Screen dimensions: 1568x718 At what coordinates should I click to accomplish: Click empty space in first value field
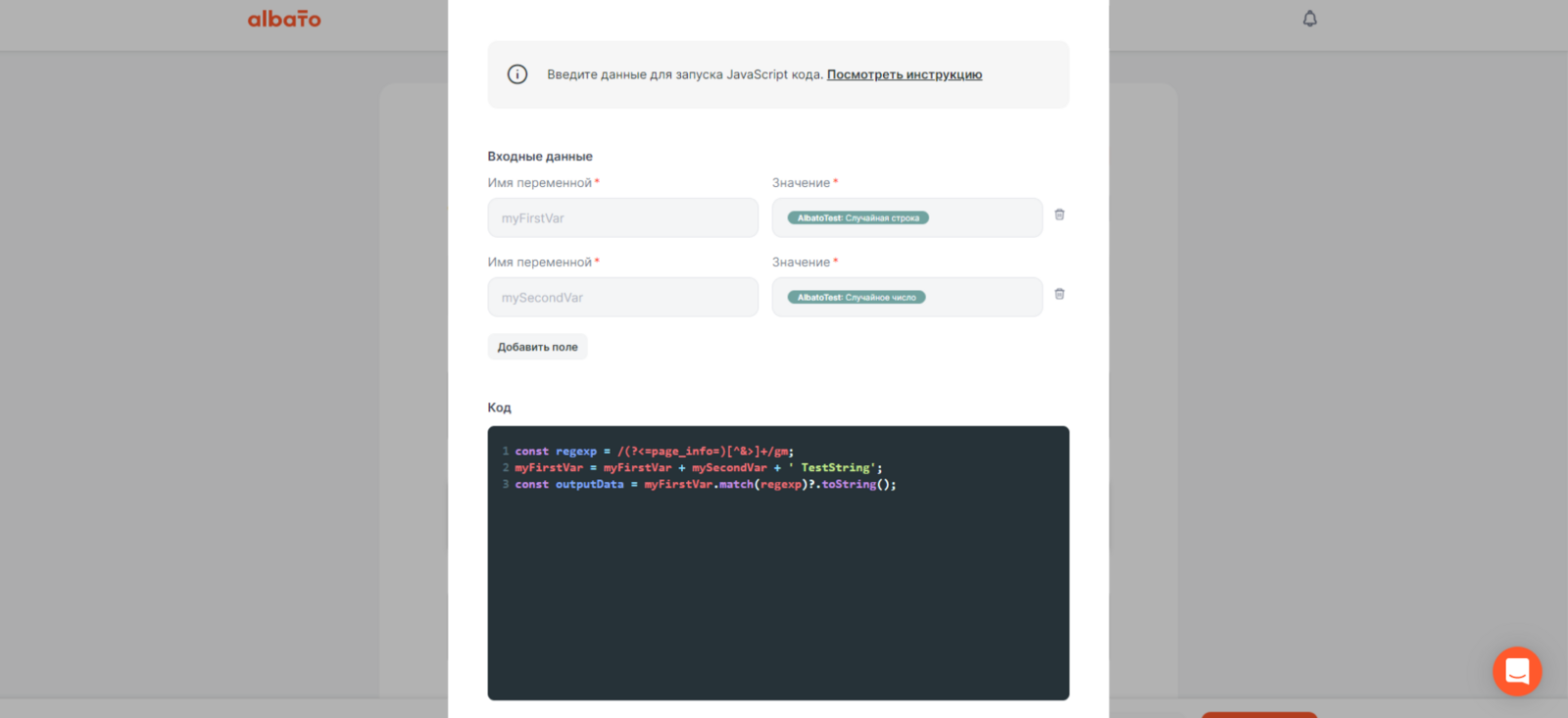[x=985, y=217]
